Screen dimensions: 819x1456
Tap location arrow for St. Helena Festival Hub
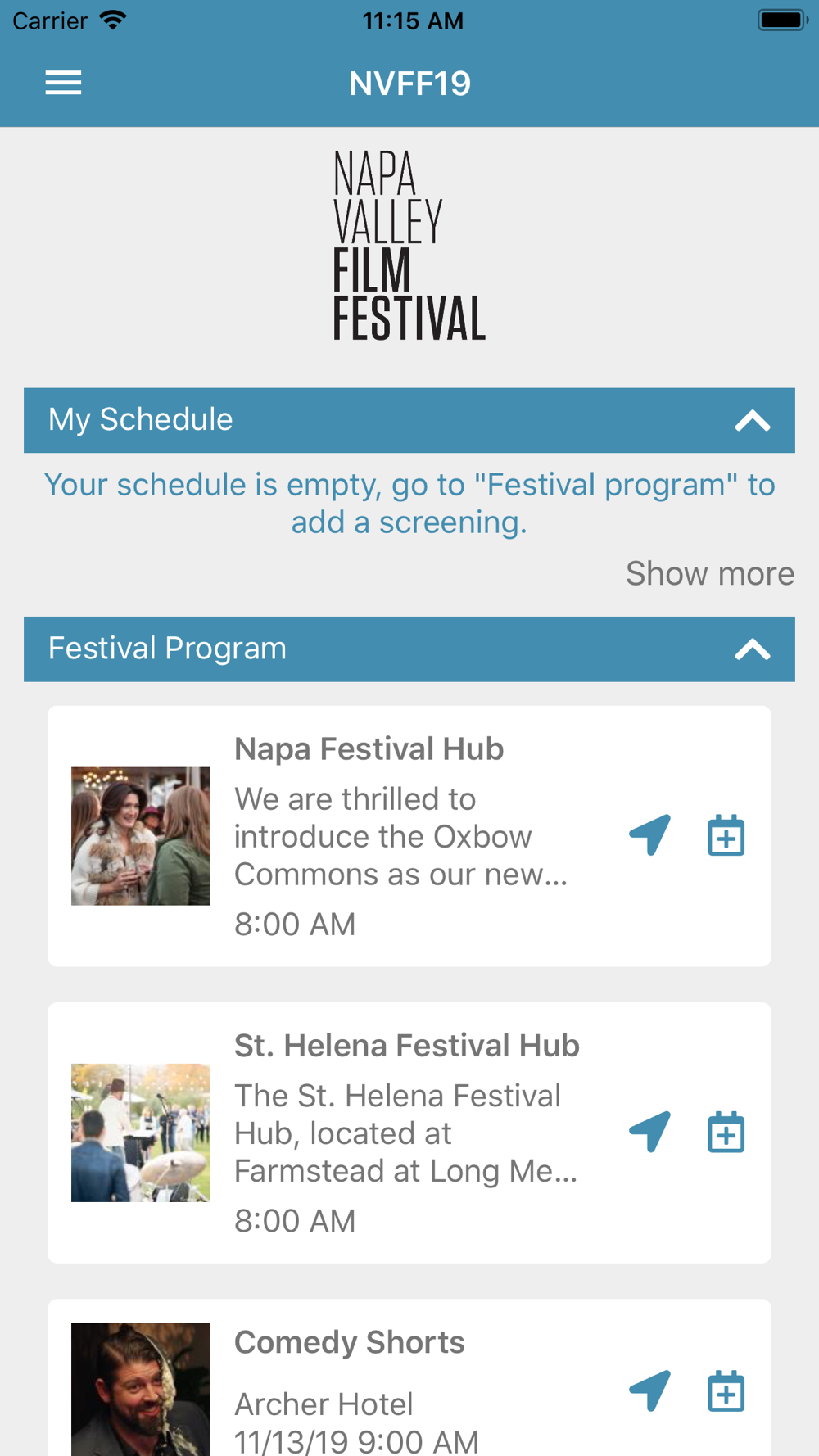click(650, 1132)
